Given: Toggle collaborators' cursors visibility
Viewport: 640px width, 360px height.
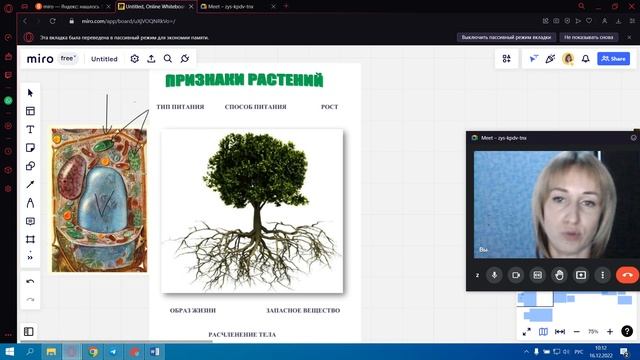Looking at the screenshot, I should [533, 59].
